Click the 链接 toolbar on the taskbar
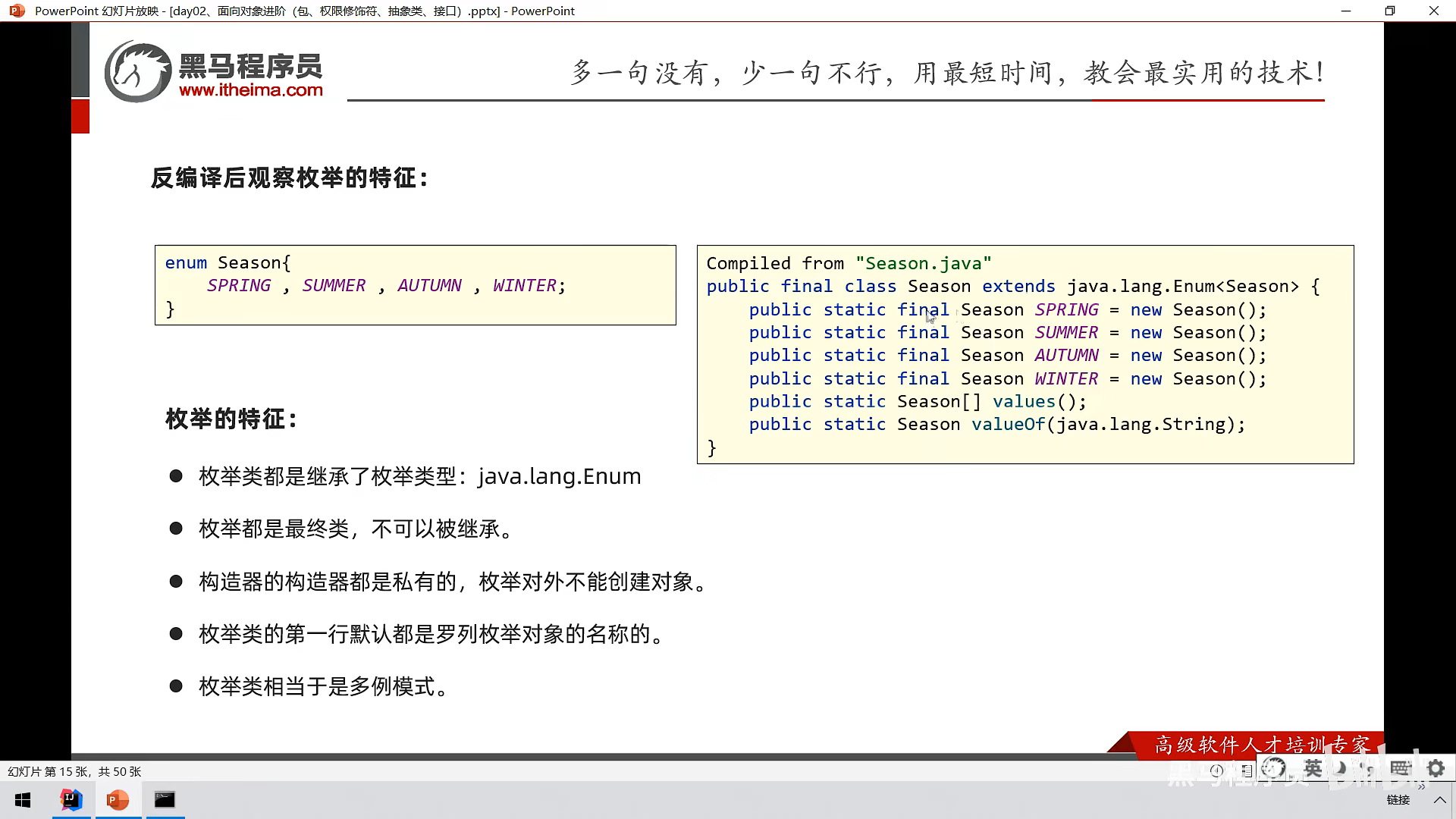The image size is (1456, 819). point(1398,800)
